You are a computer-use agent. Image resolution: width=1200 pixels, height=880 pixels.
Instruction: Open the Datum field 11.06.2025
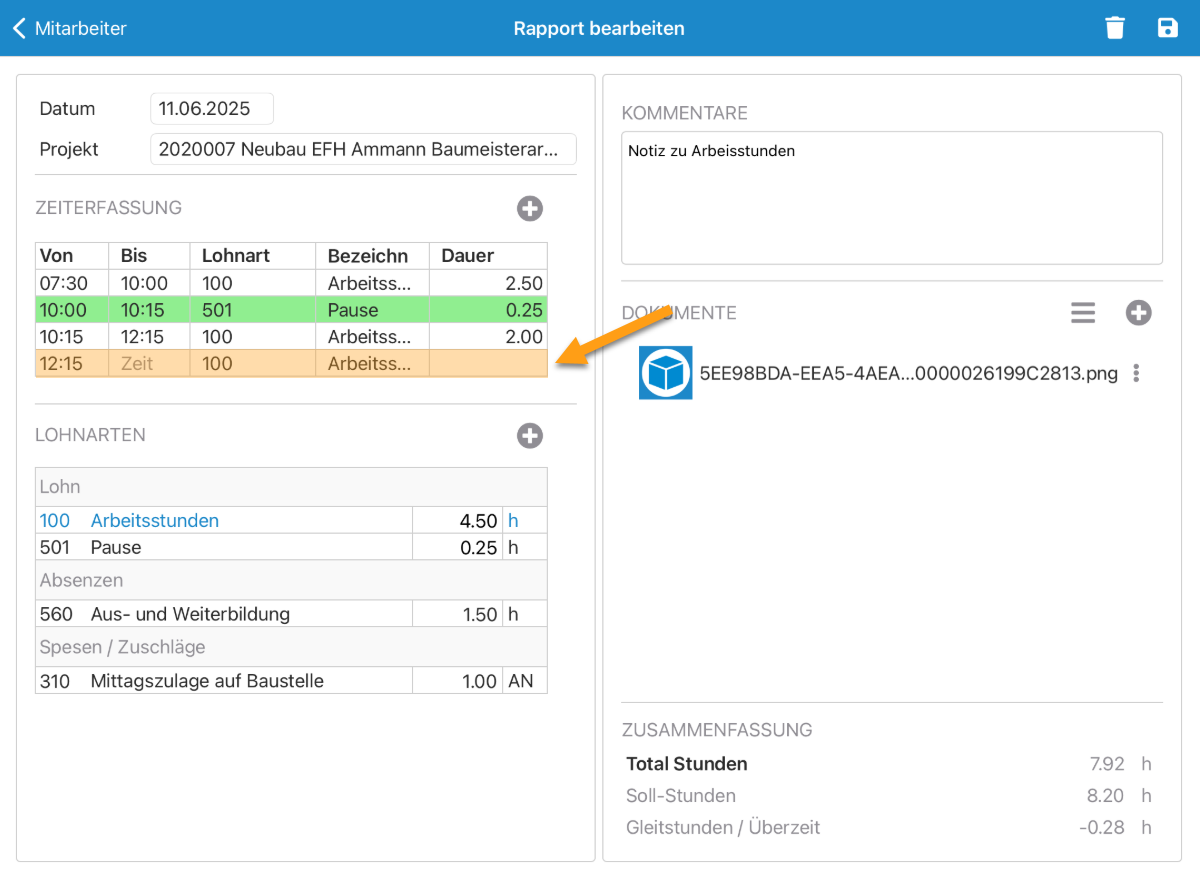point(211,109)
